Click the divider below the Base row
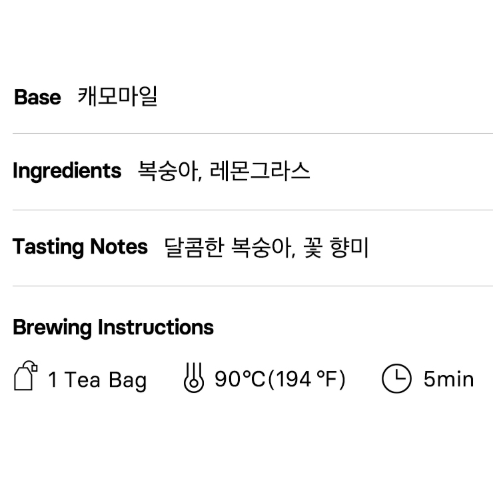 pyautogui.click(x=253, y=133)
